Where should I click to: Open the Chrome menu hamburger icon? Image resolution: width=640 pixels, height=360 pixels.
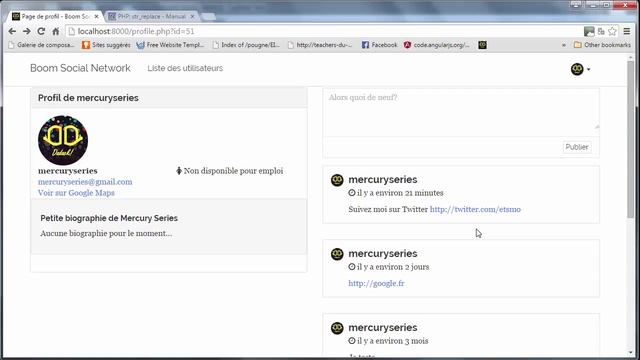coord(627,31)
